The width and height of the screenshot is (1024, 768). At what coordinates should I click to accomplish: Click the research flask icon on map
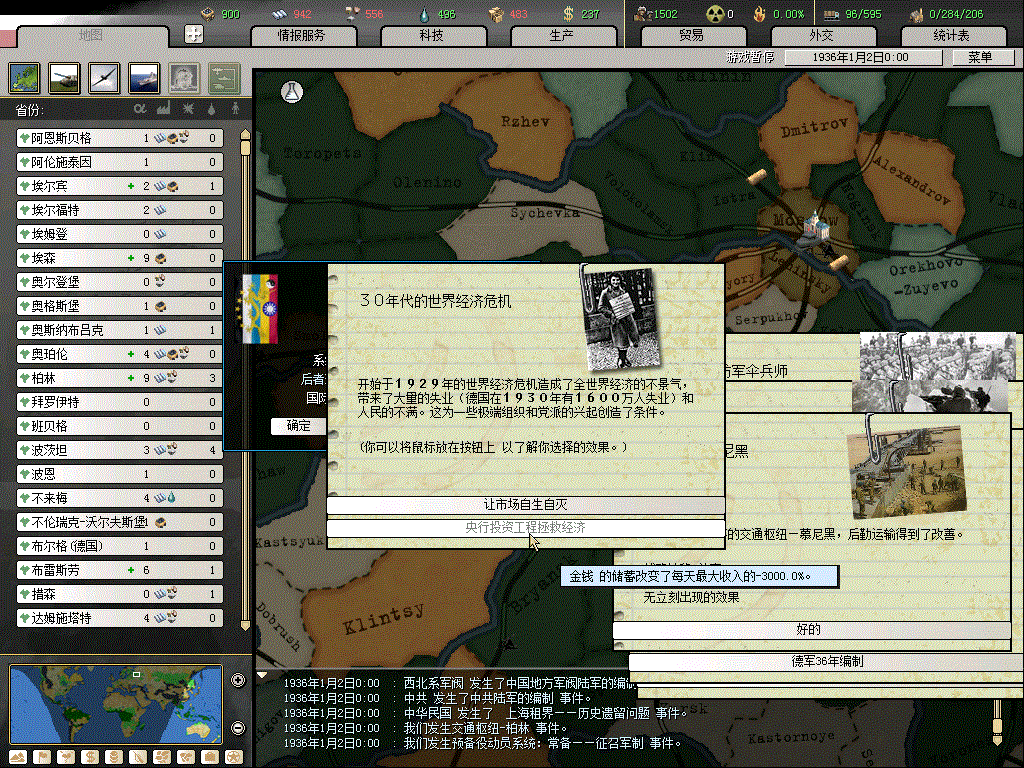[x=293, y=91]
